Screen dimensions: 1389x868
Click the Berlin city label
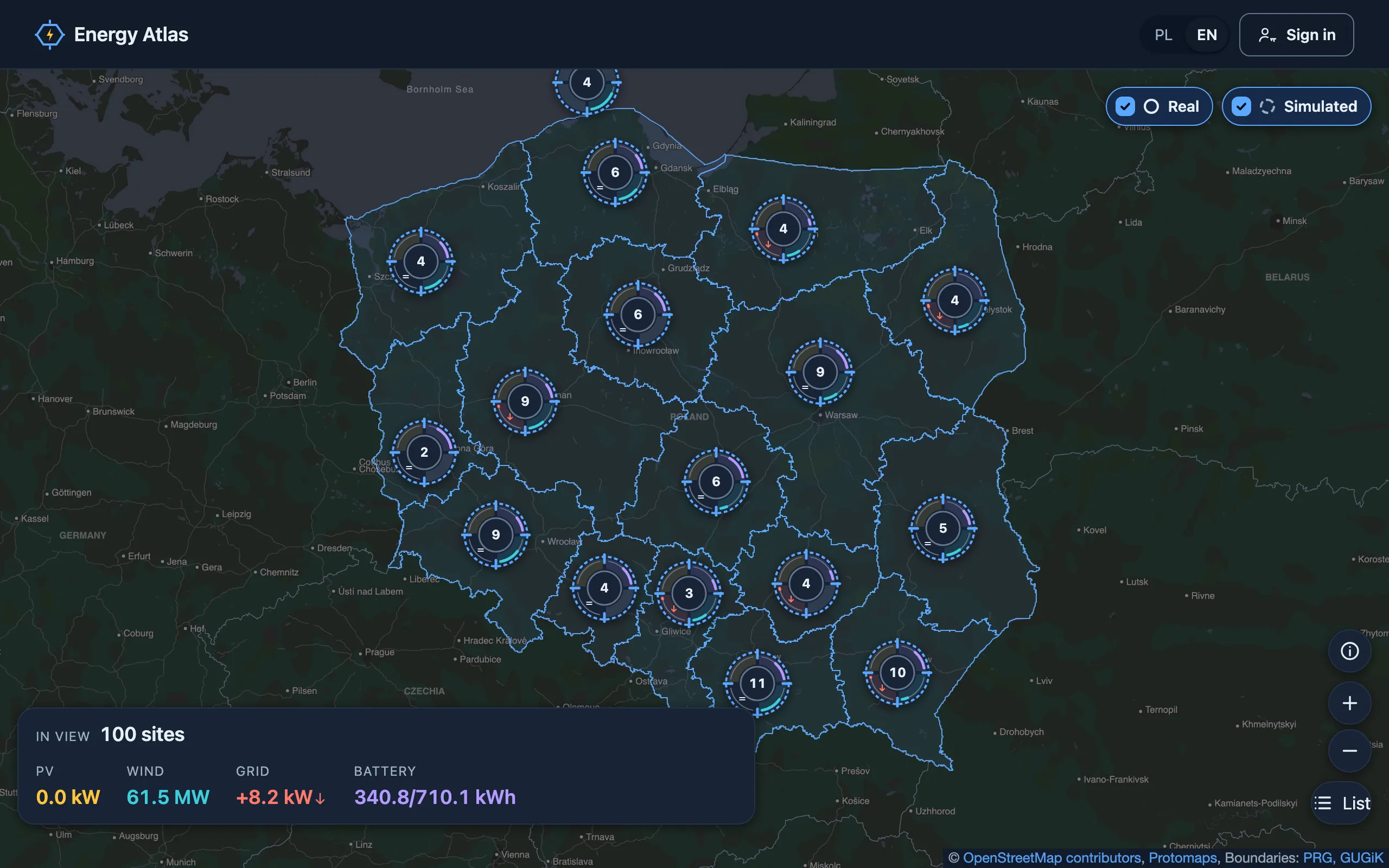[x=305, y=382]
